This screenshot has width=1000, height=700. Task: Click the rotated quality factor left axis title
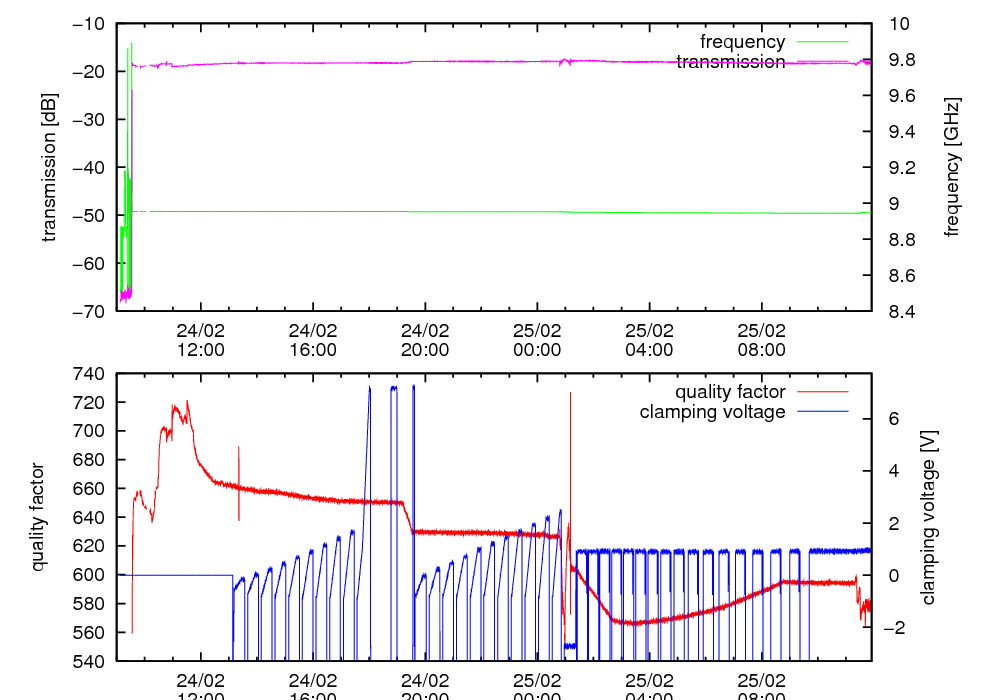click(x=38, y=517)
